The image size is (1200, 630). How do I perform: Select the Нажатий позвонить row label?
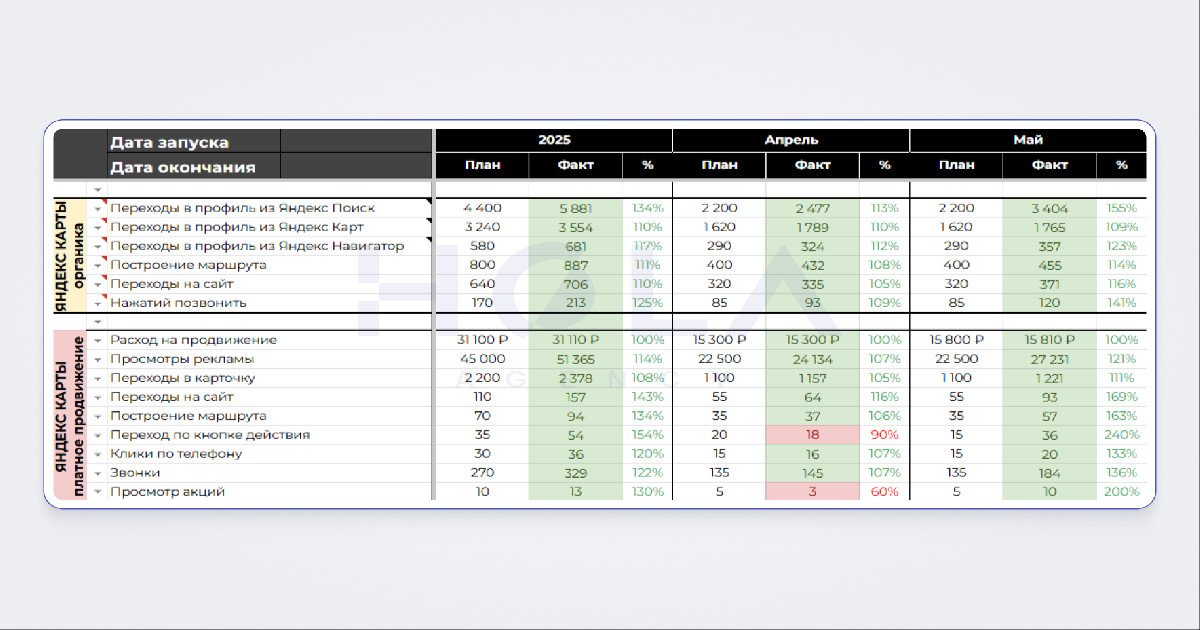click(178, 303)
